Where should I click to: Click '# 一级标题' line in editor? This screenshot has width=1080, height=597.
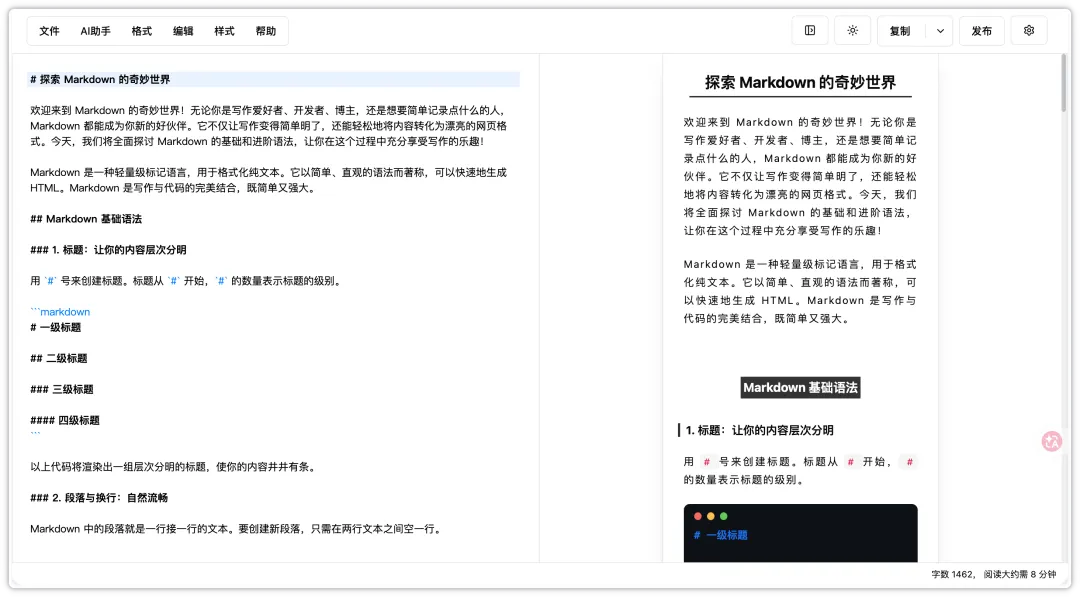(56, 328)
